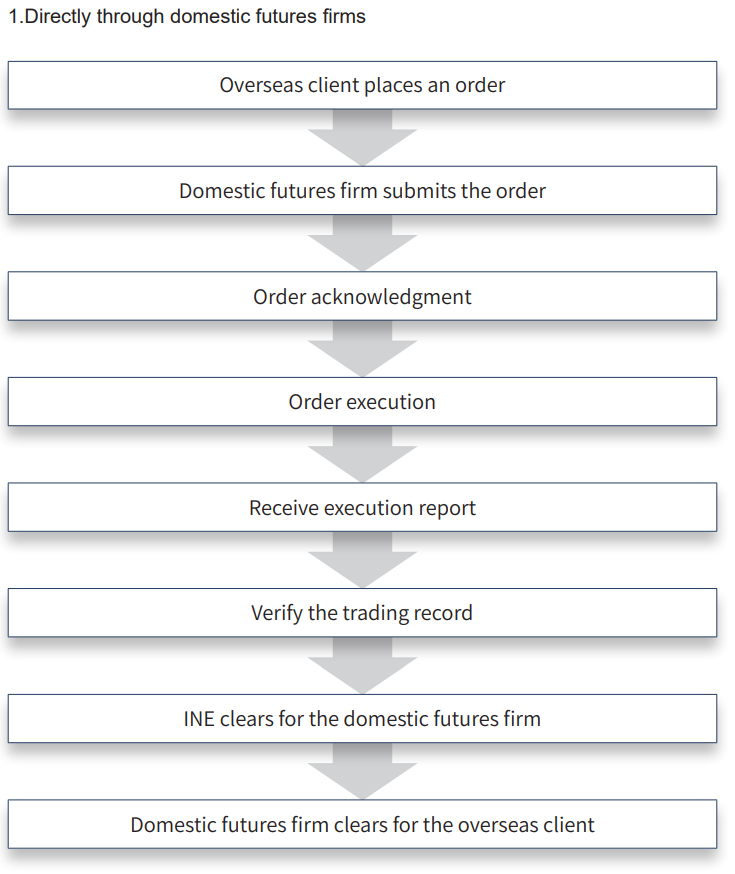Select arrow pointing to 'Verify the trading record'
Image resolution: width=735 pixels, height=874 pixels.
[x=362, y=560]
